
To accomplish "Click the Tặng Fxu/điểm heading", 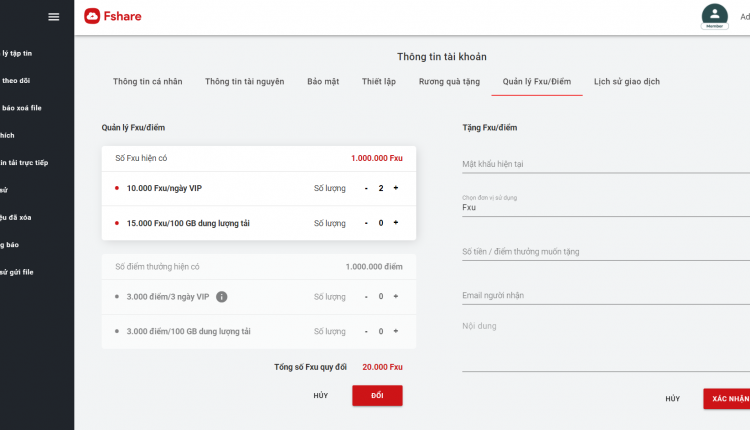I will click(x=489, y=128).
